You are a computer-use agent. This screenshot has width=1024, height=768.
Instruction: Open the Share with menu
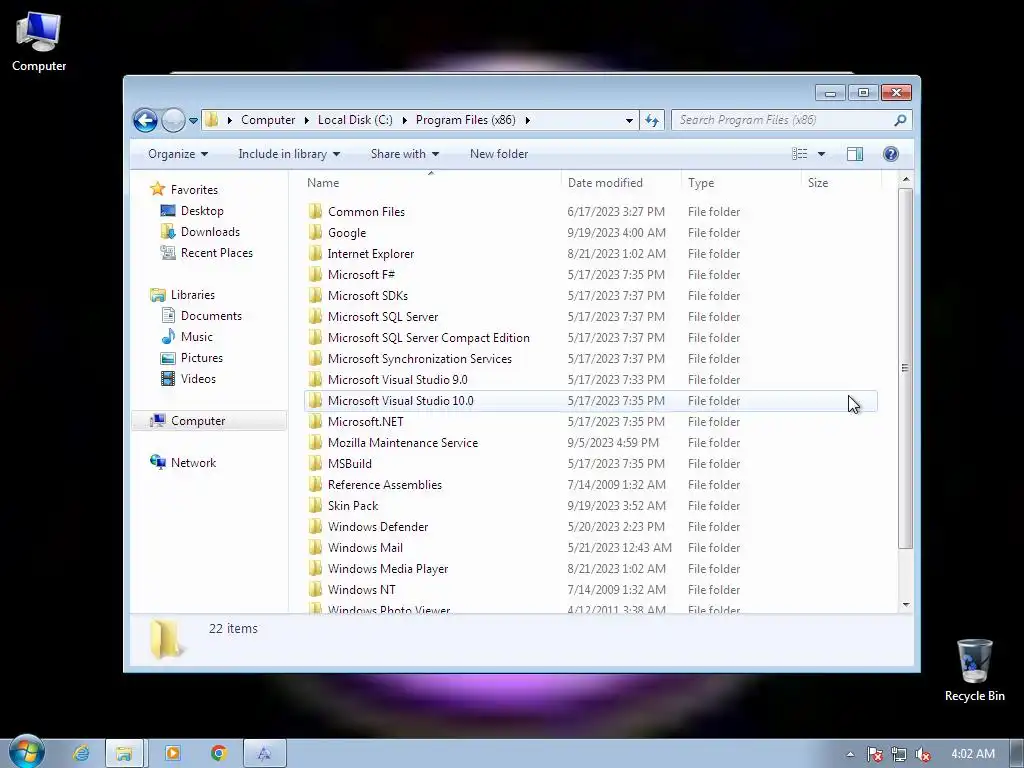click(x=405, y=154)
